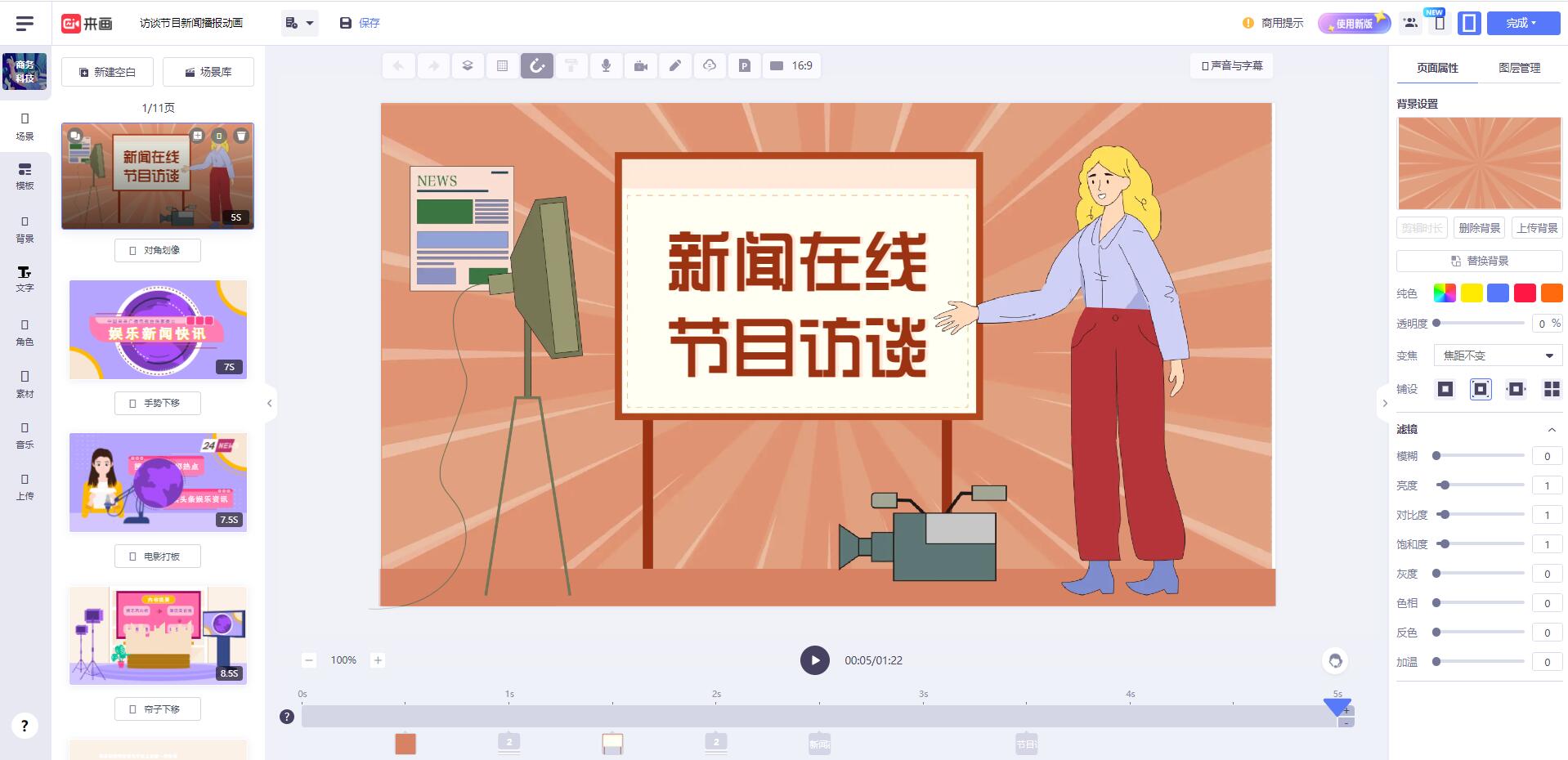Viewport: 1568px width, 760px height.
Task: Choose the blue solid color swatch
Action: (x=1498, y=293)
